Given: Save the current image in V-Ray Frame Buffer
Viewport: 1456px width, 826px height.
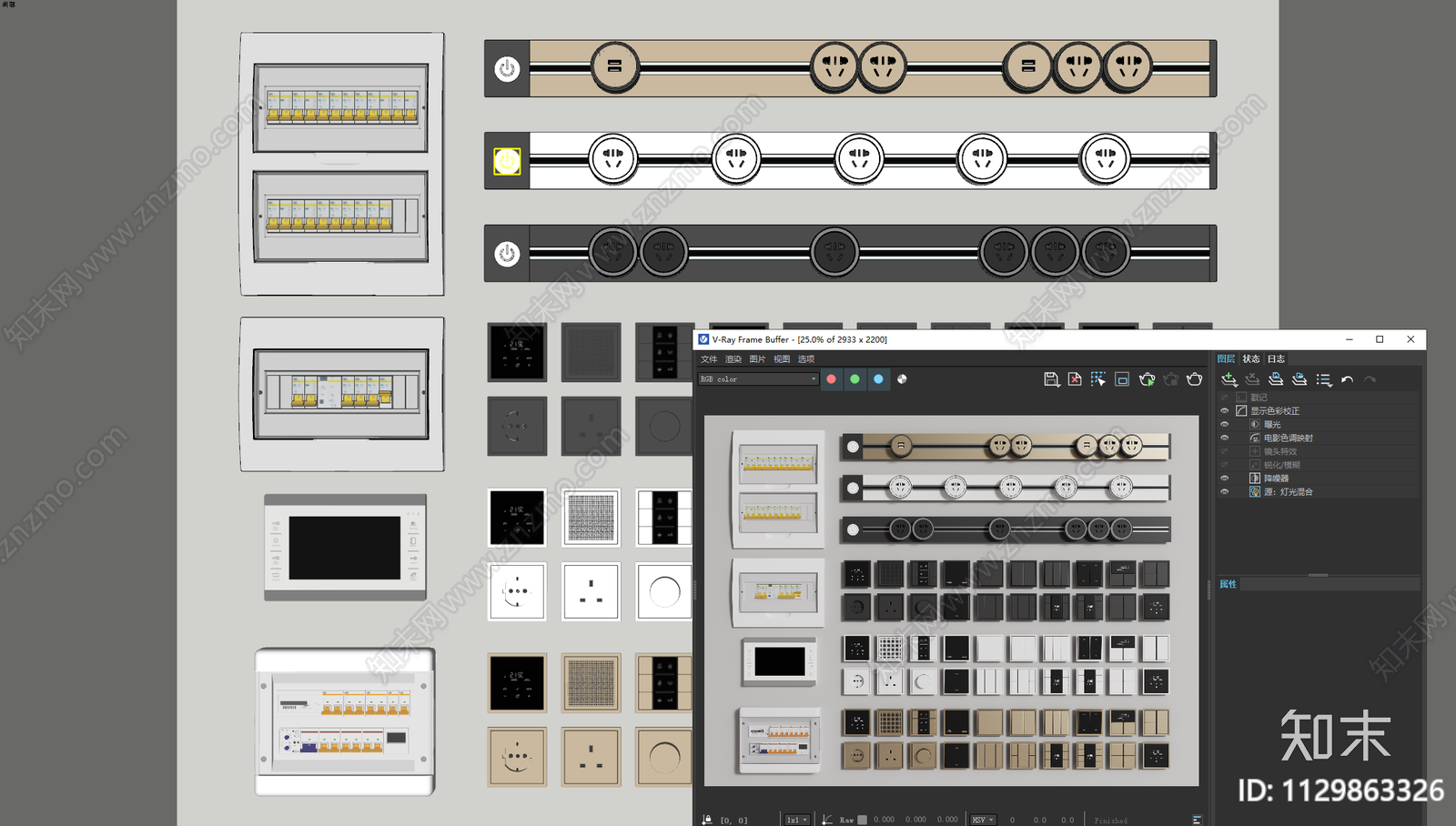Looking at the screenshot, I should pyautogui.click(x=1051, y=379).
